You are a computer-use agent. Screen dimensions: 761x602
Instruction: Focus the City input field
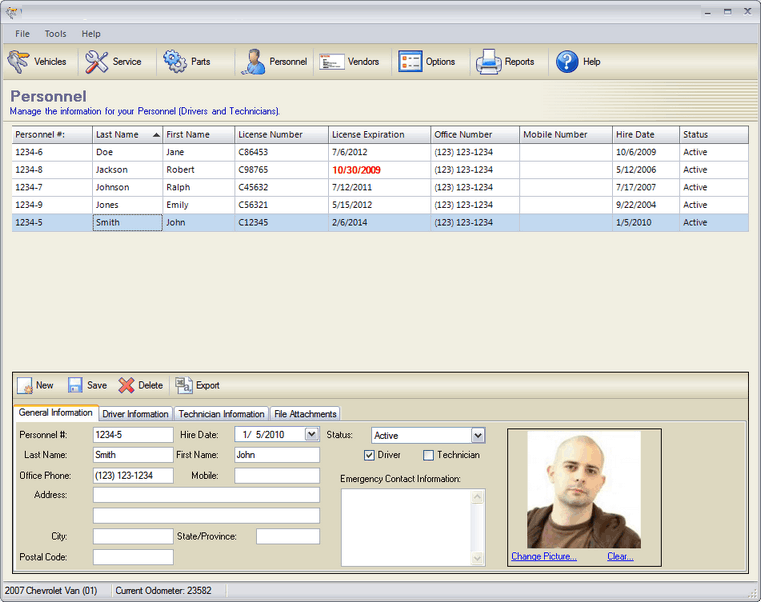(133, 536)
